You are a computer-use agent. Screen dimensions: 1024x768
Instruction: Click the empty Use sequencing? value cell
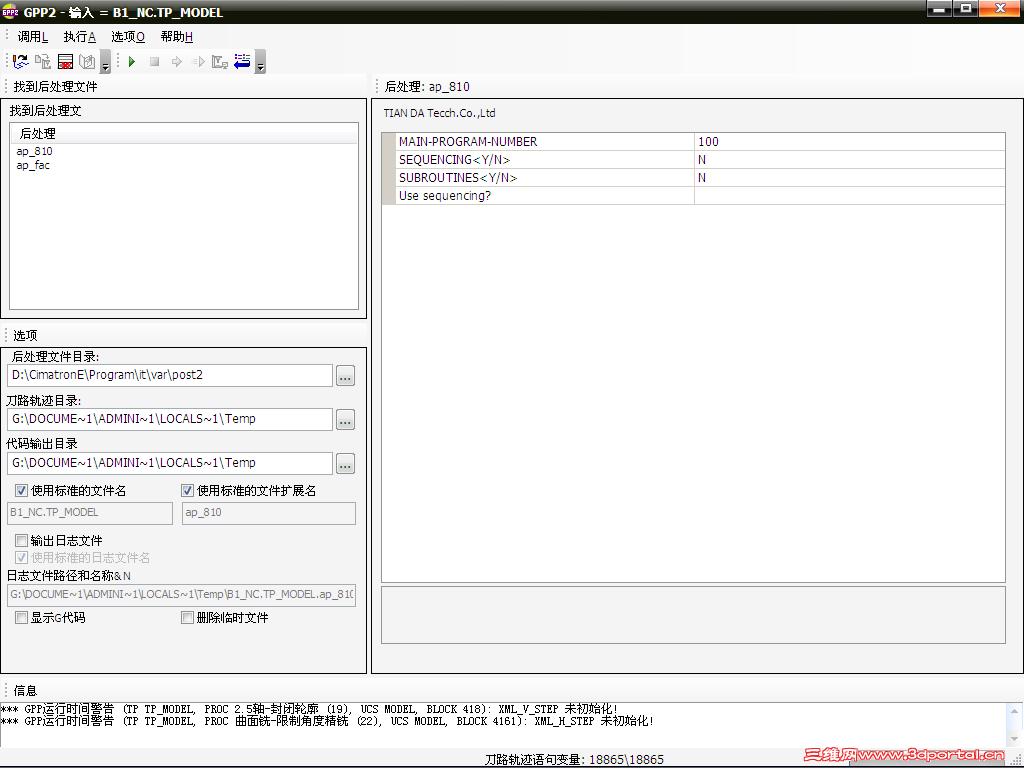[x=849, y=196]
